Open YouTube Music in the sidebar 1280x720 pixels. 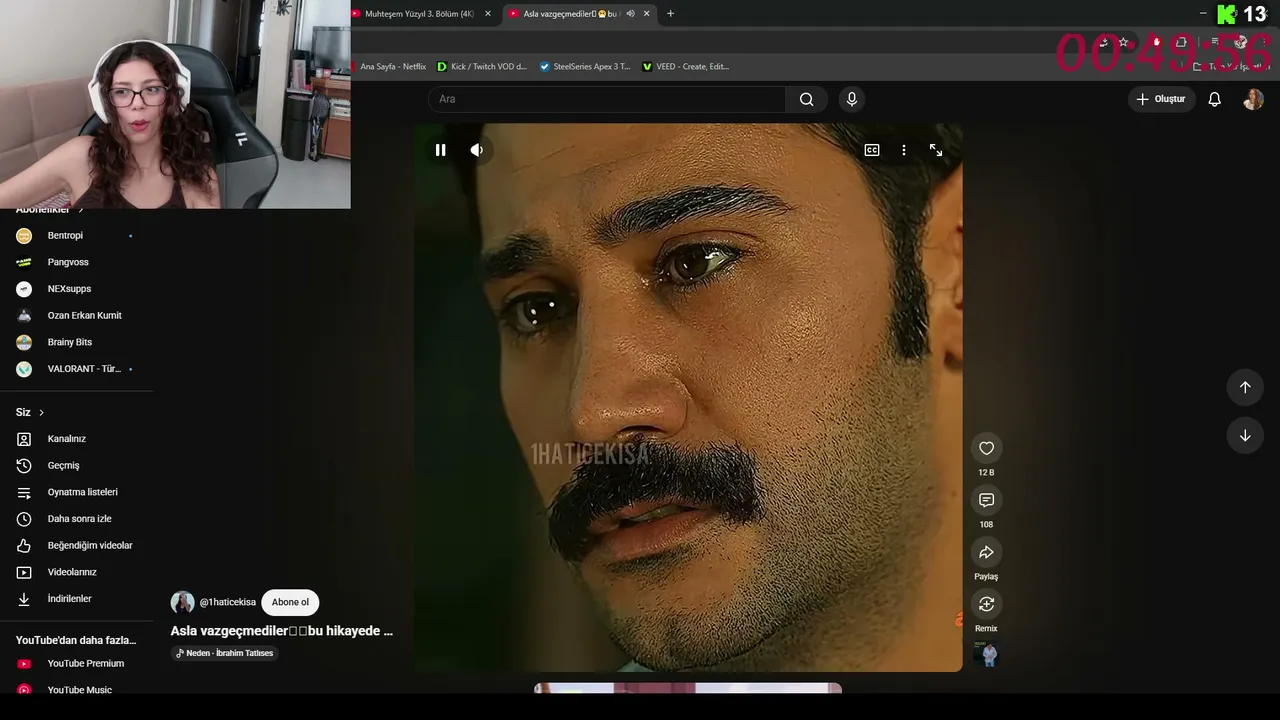(77, 689)
